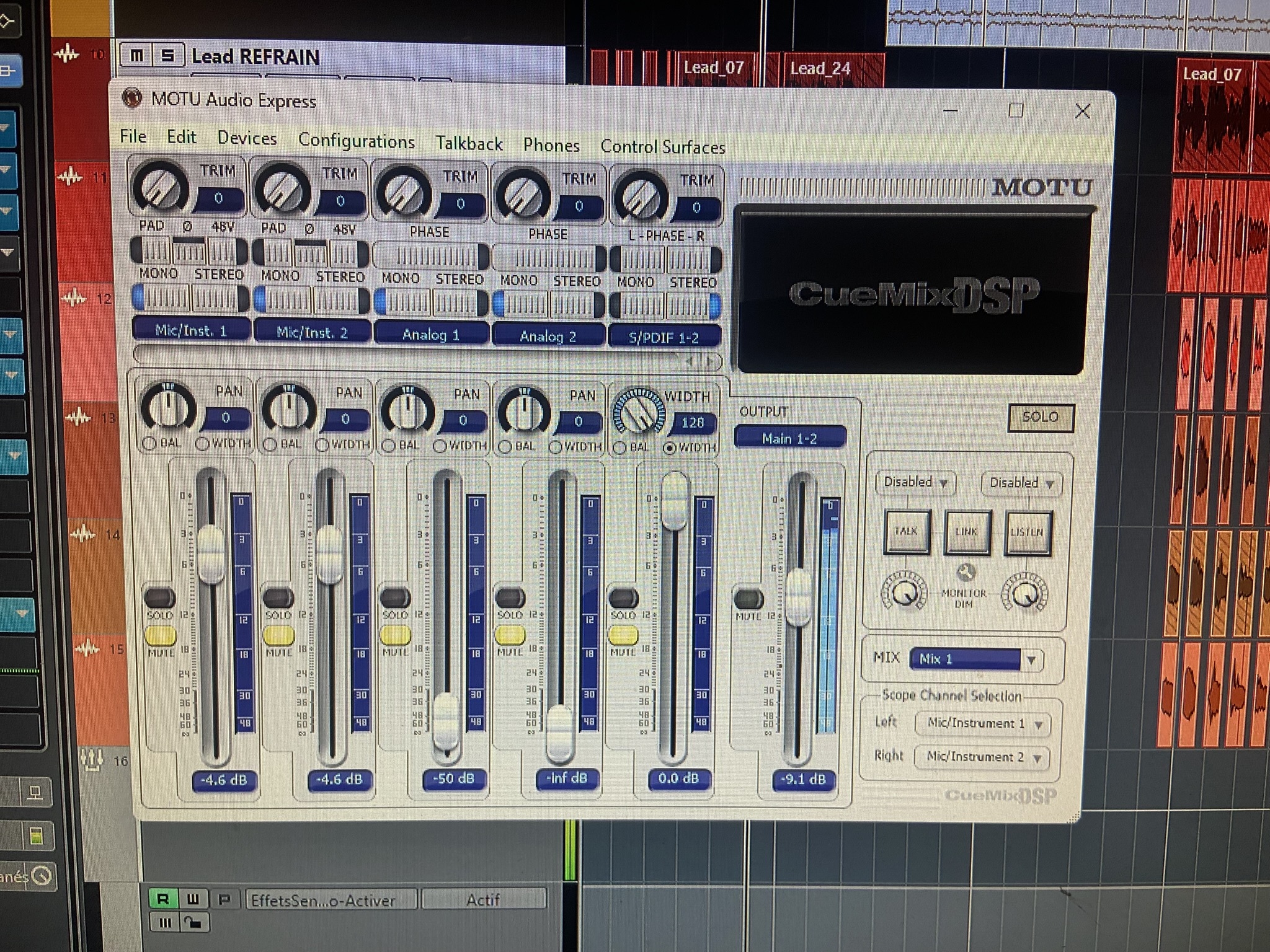Solo the Mic/Inst. 1 mixer channel
1270x952 pixels.
160,597
